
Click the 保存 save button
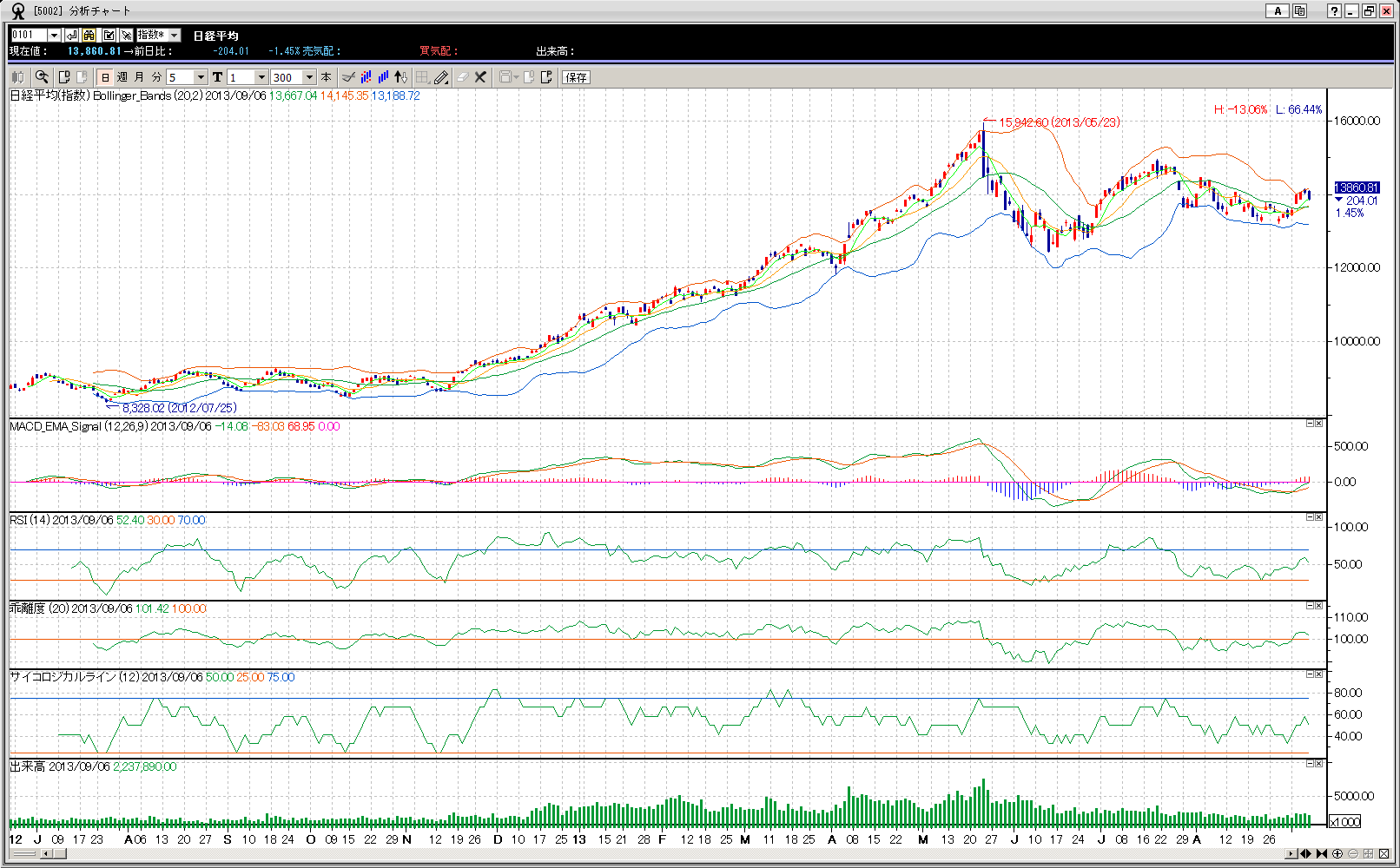tap(576, 77)
